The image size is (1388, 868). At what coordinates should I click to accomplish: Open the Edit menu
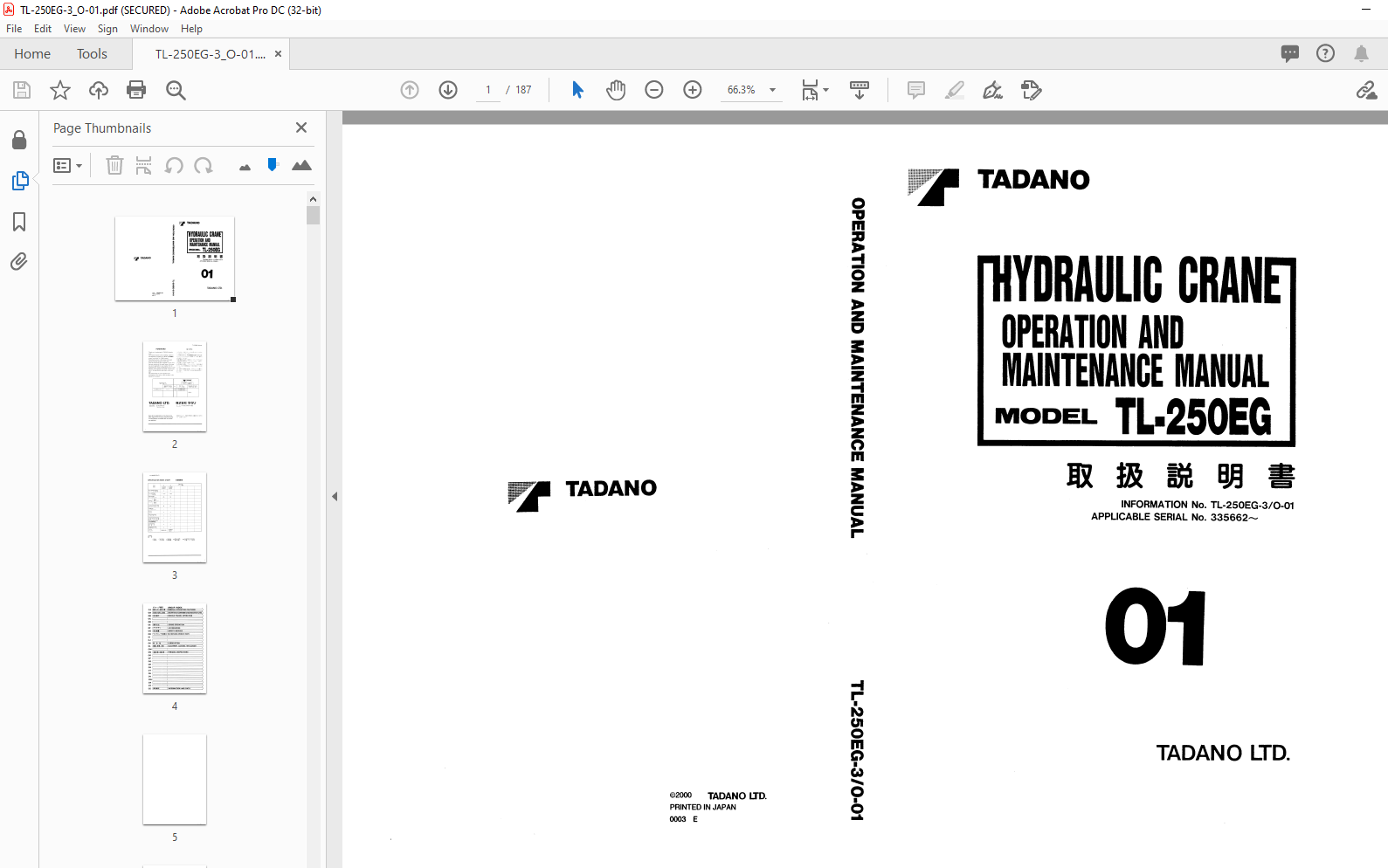pyautogui.click(x=43, y=29)
